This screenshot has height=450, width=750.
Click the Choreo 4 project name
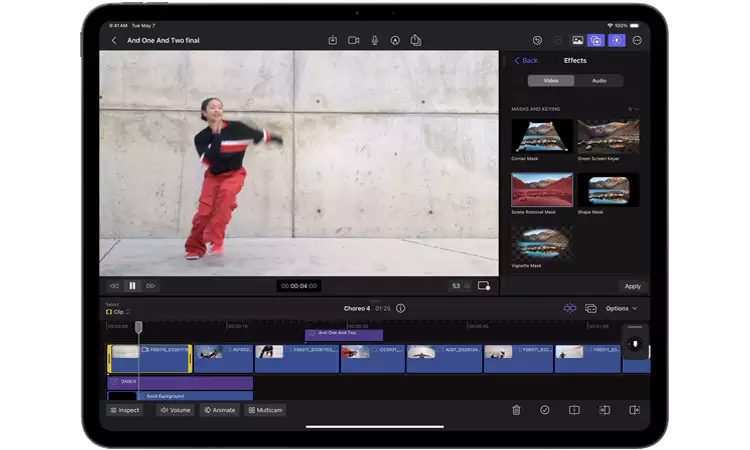(x=356, y=308)
